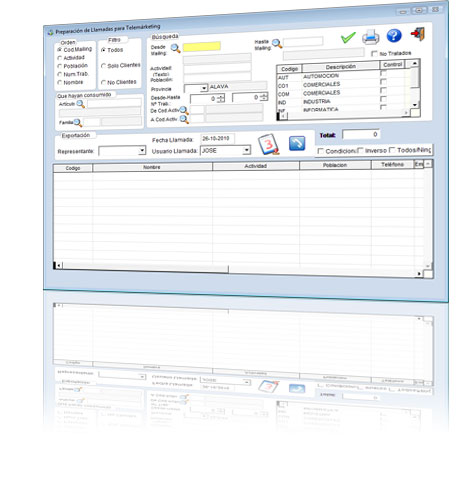Click the blue telephone call icon
Screen dimensions: 475x480
297,143
